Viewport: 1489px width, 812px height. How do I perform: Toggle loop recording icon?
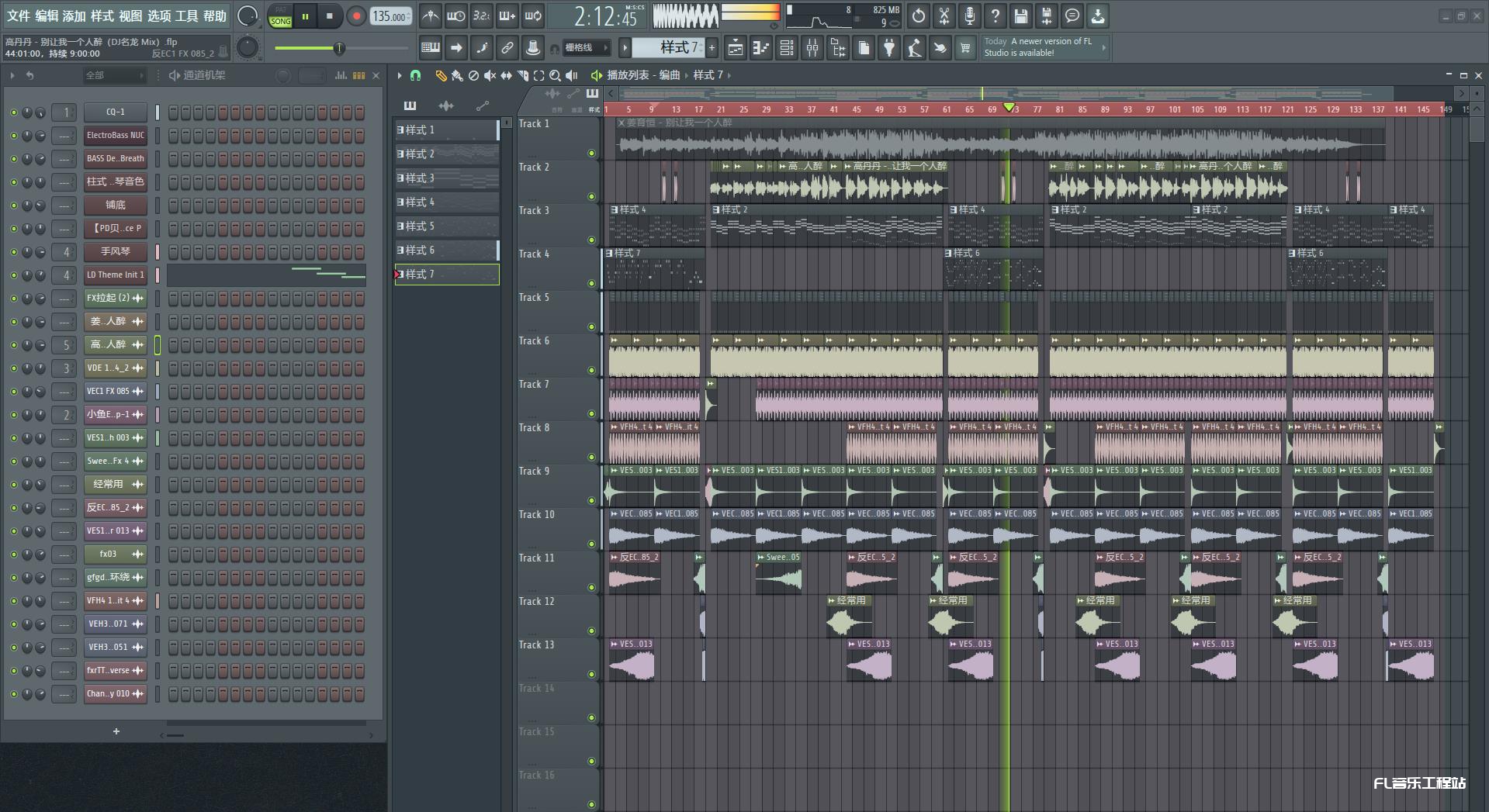tap(533, 16)
